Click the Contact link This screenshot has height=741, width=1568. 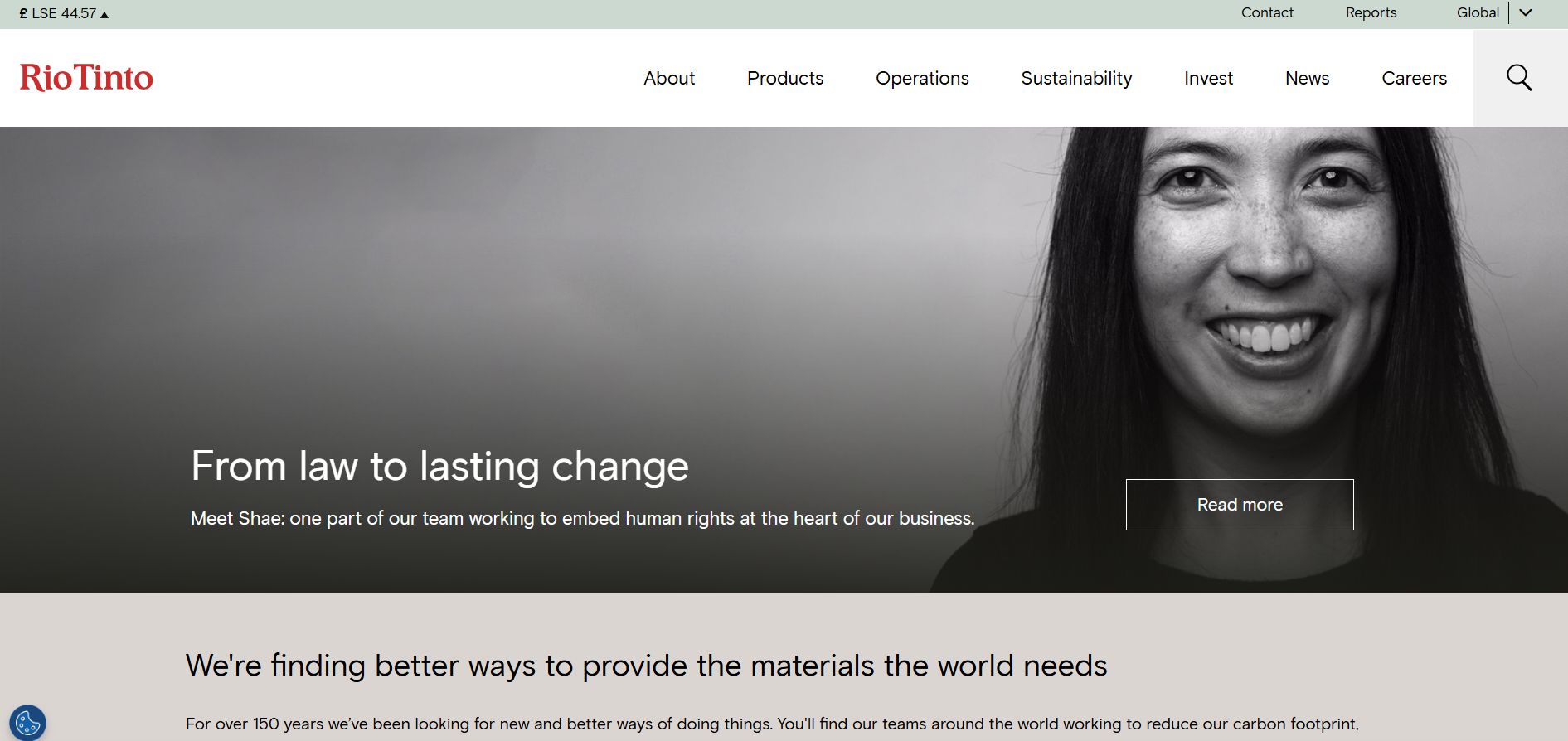click(1267, 12)
